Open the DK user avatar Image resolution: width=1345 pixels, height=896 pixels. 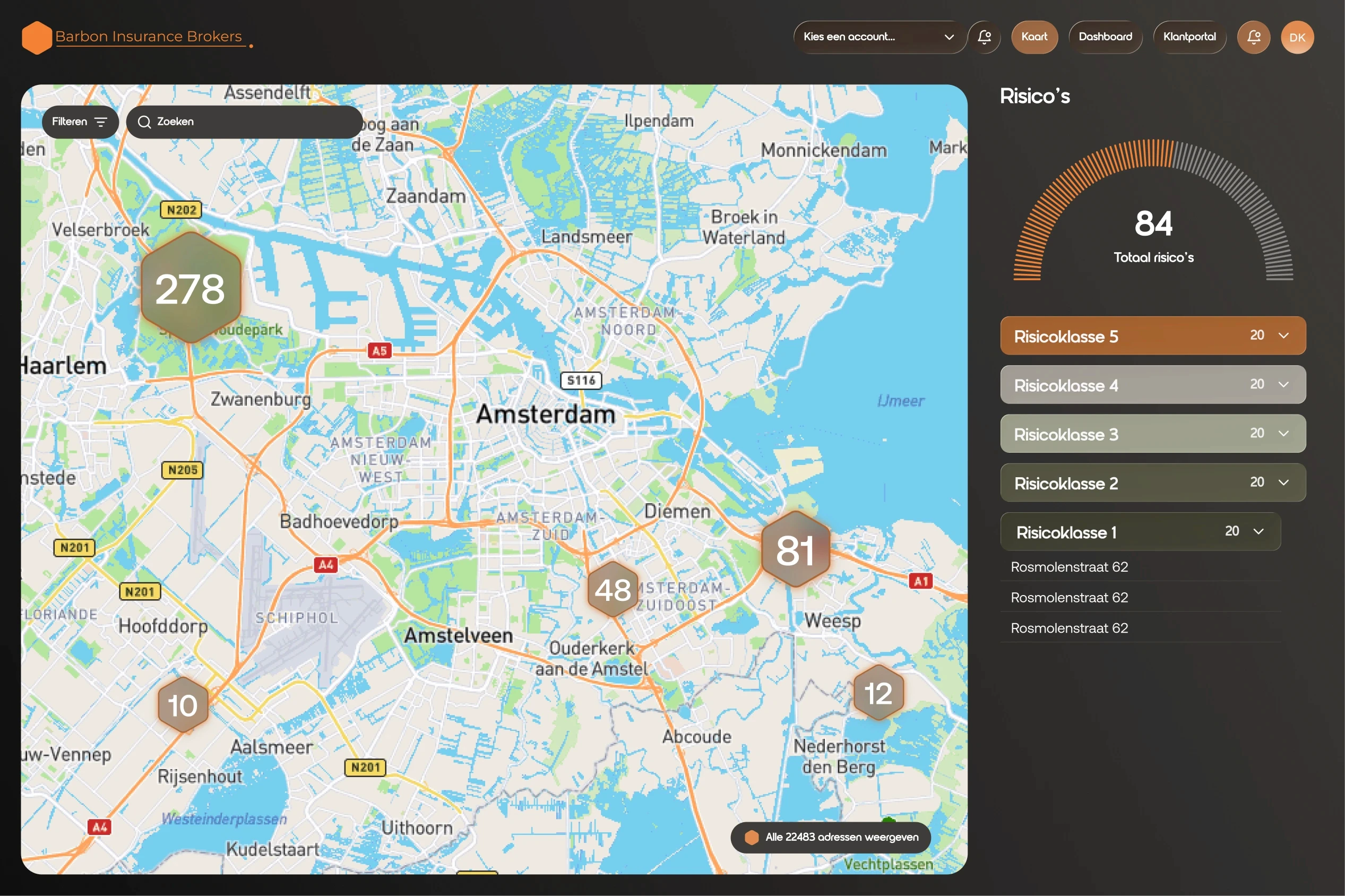tap(1297, 37)
